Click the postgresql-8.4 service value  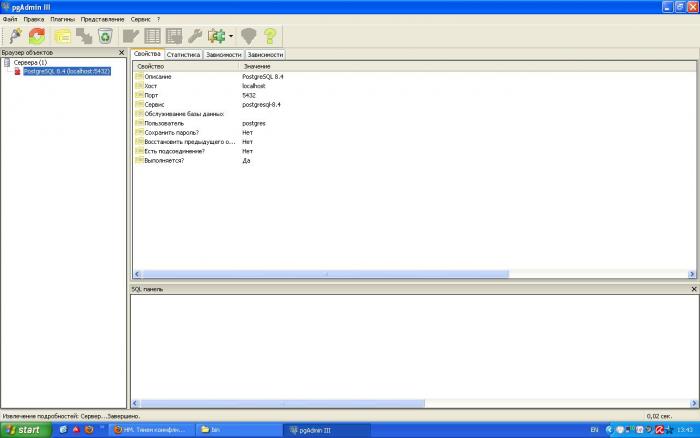tap(261, 104)
